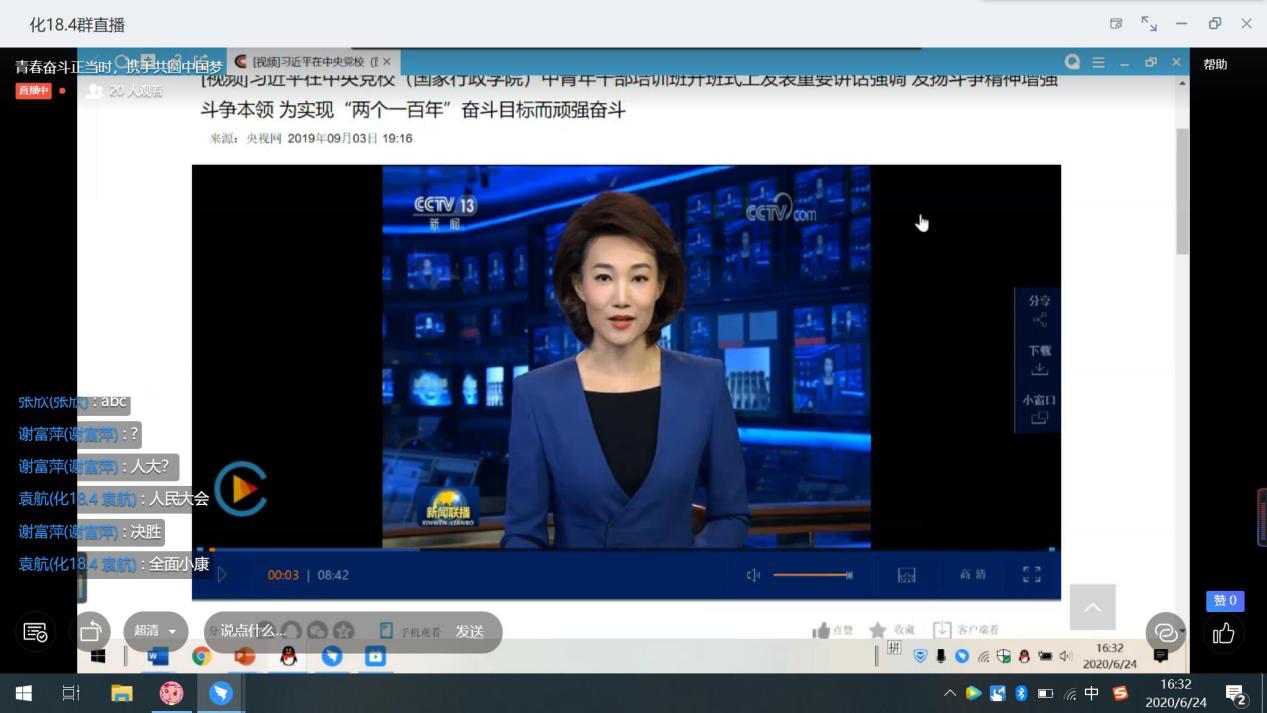Expand hidden system tray icons
Viewport: 1267px width, 713px height.
coord(949,693)
